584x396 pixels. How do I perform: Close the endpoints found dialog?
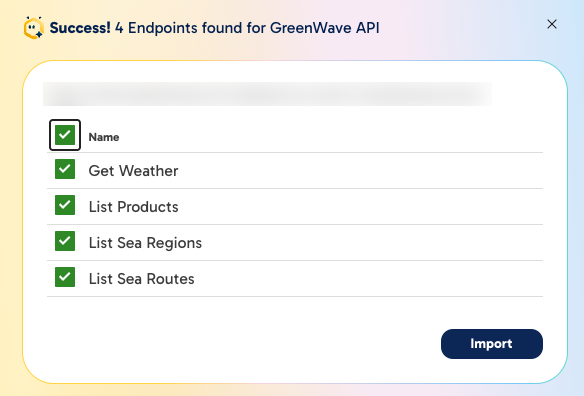(552, 24)
